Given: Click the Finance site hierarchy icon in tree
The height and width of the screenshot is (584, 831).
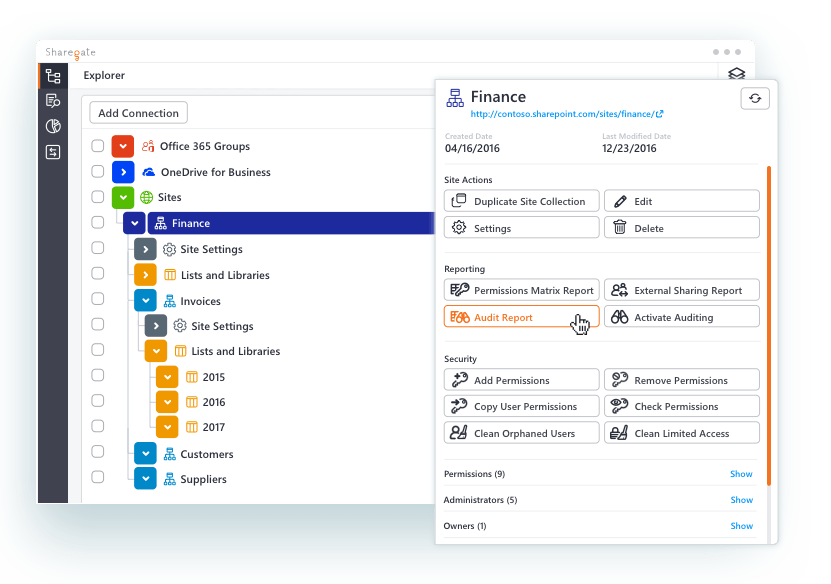Looking at the screenshot, I should [x=160, y=223].
